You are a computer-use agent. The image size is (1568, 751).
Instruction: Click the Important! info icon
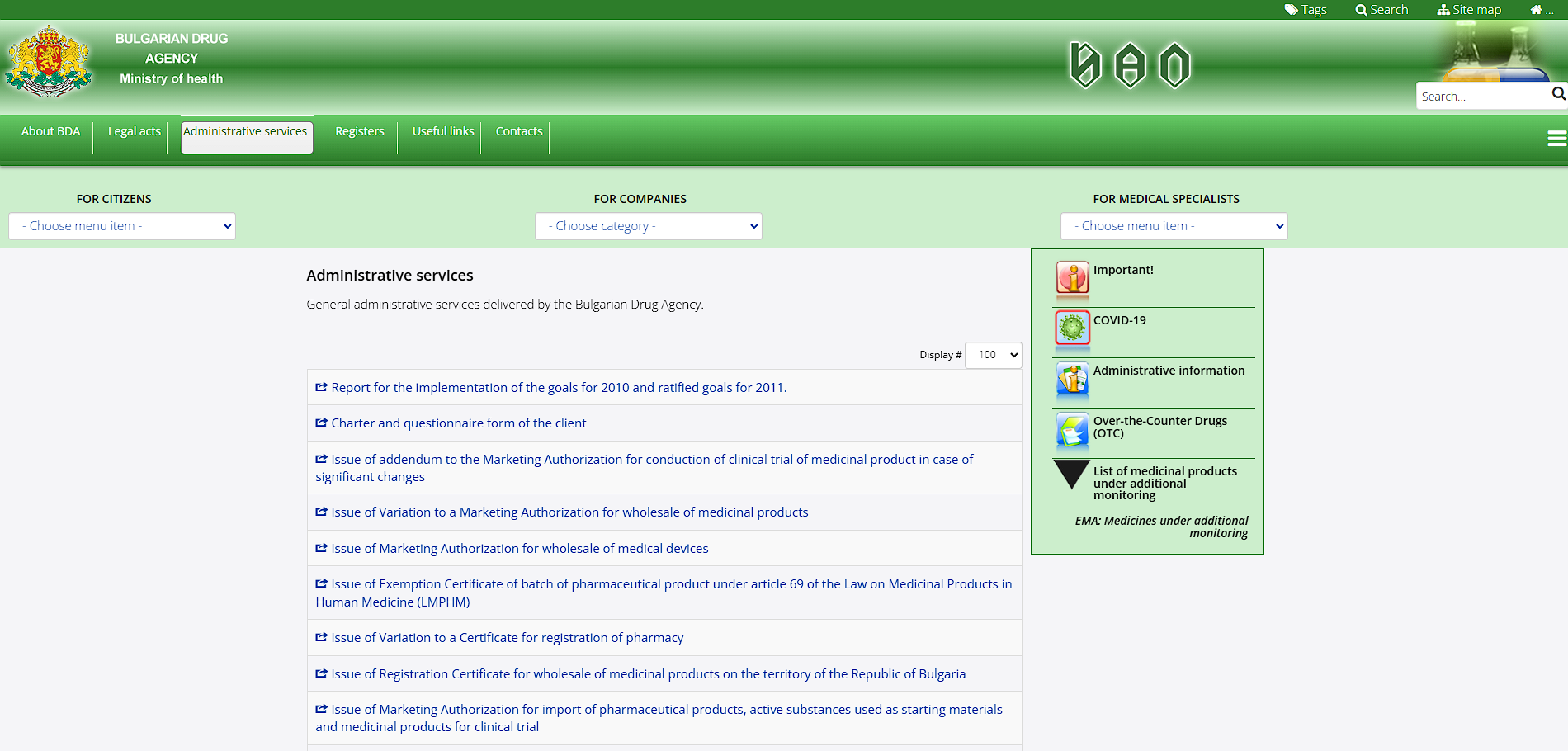coord(1072,277)
